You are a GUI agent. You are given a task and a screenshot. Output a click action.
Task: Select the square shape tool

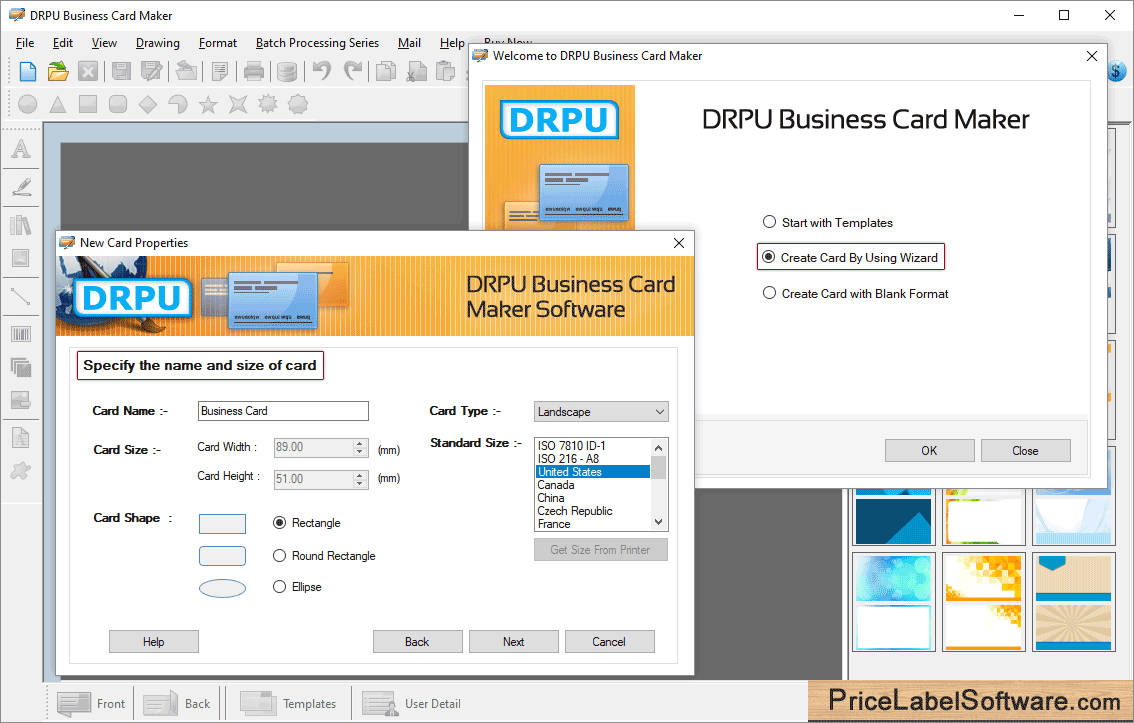(88, 104)
